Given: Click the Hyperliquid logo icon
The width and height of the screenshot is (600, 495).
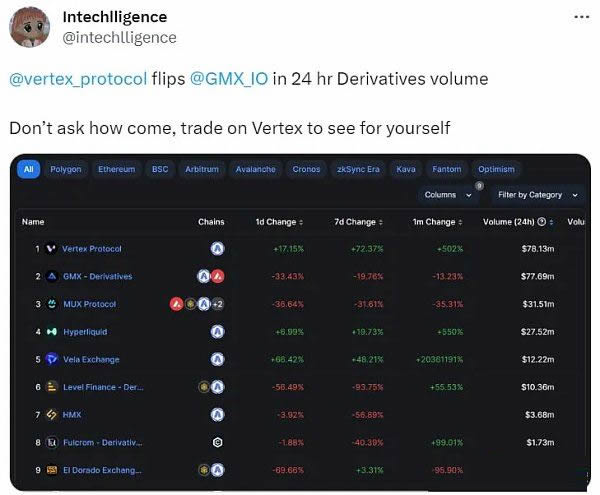Looking at the screenshot, I should [52, 332].
